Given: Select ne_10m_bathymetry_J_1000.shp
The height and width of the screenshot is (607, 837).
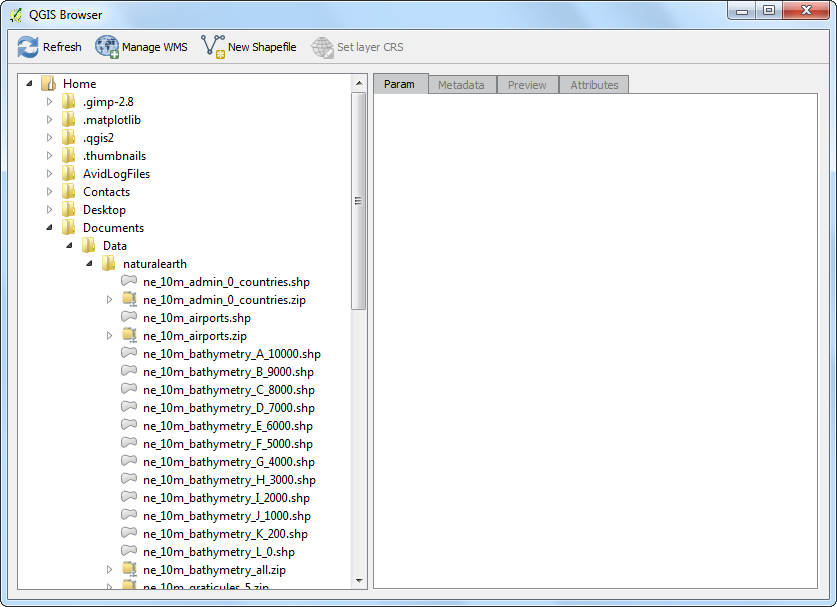Looking at the screenshot, I should click(x=227, y=516).
